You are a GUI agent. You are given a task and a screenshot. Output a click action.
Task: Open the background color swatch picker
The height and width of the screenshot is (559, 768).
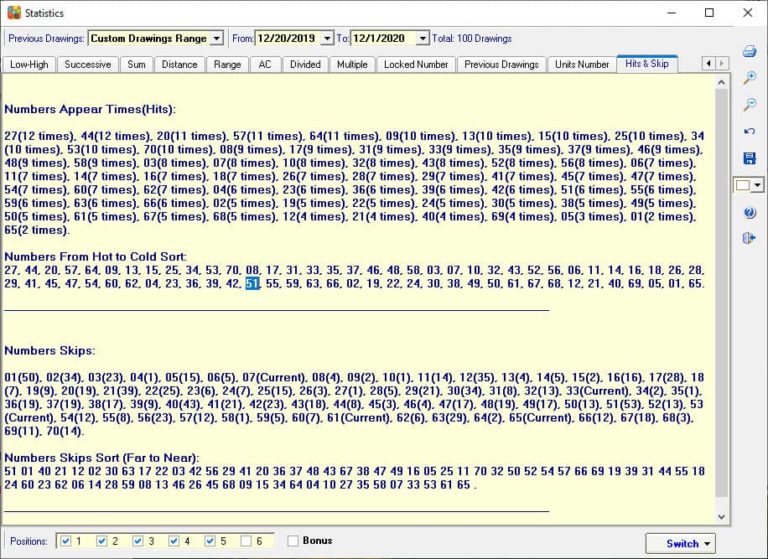tap(749, 185)
